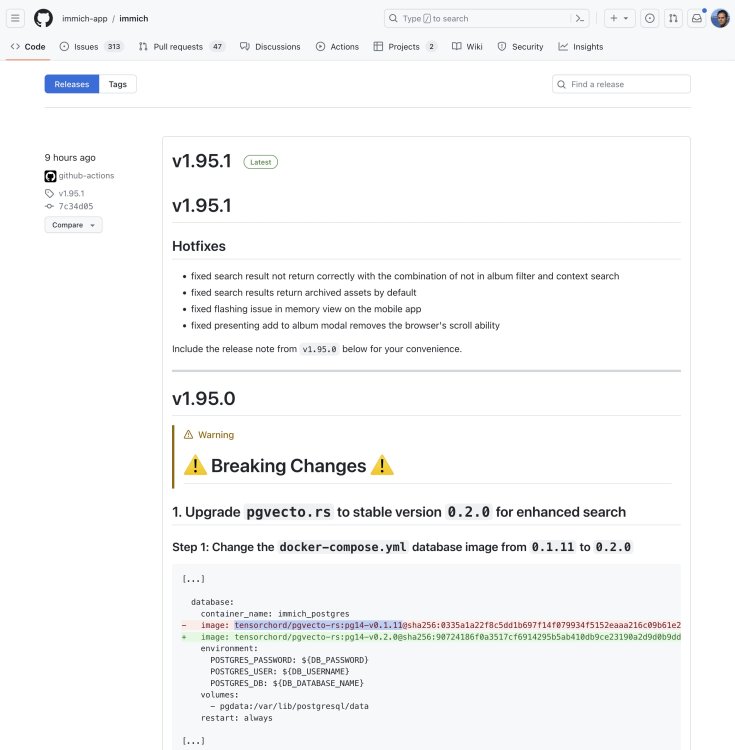Click the GitHub logo icon
Viewport: 735px width, 750px height.
[43, 19]
